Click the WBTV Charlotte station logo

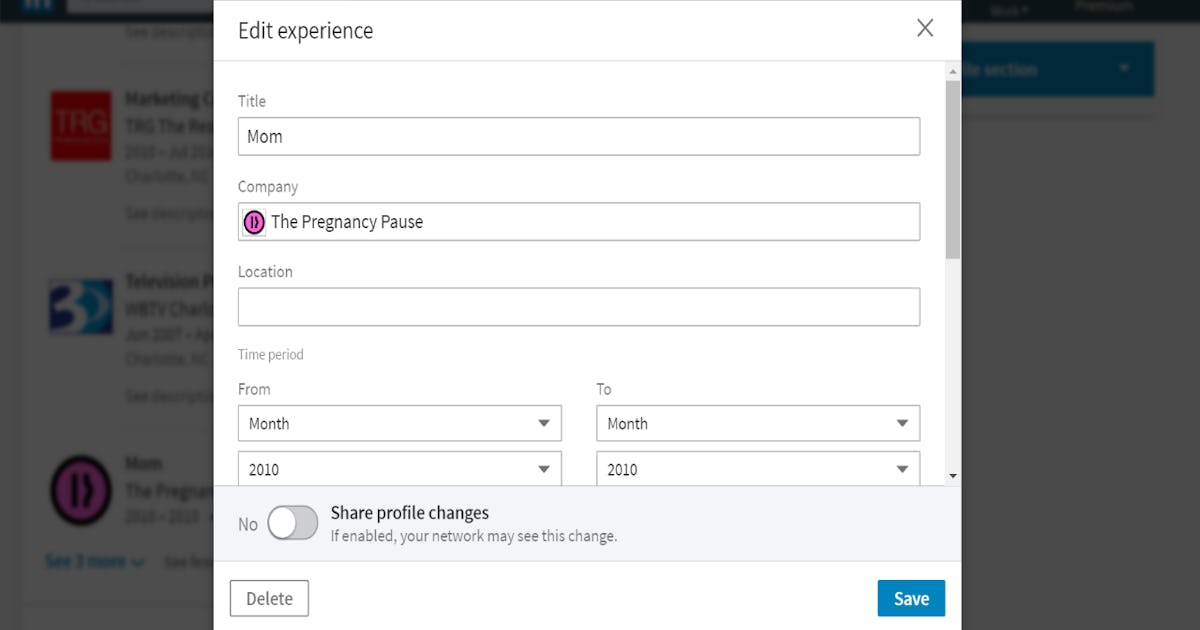pos(81,308)
